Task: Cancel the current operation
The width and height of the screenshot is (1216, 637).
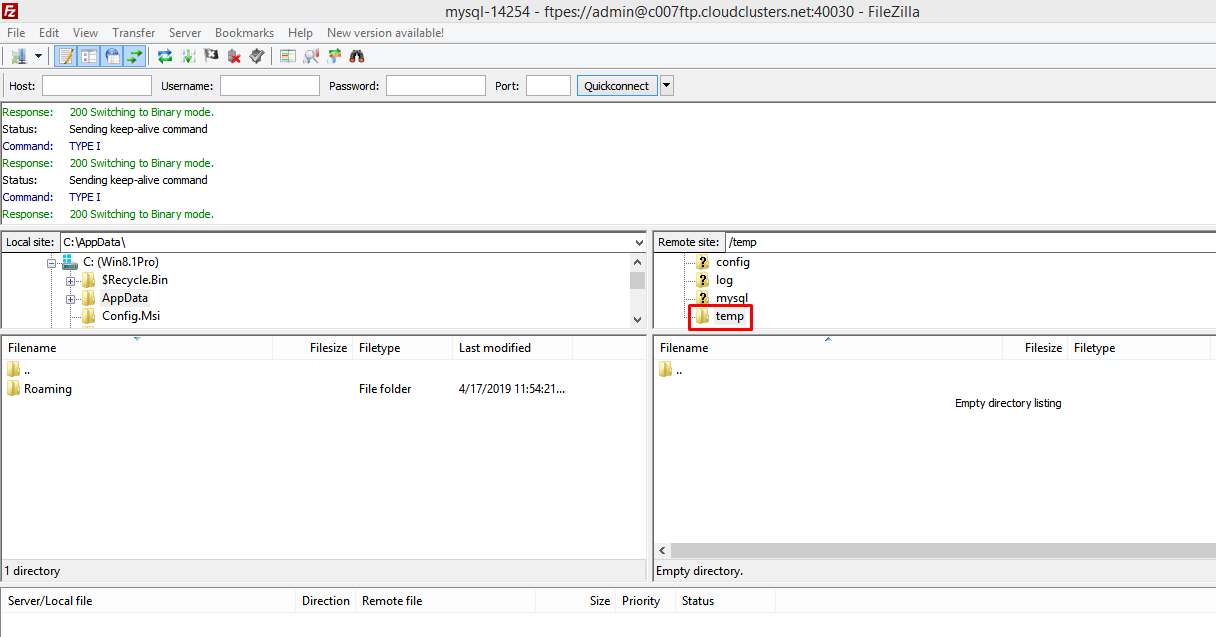Action: click(211, 56)
